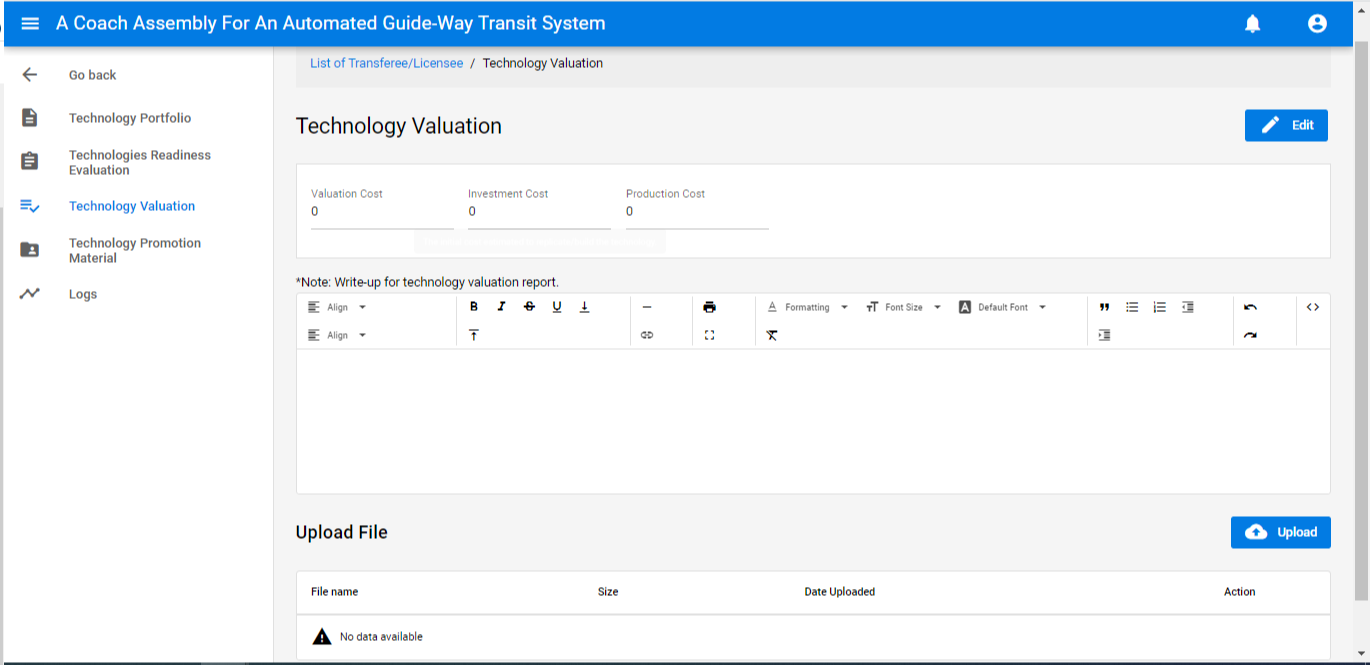Open the Font Size dropdown
Viewport: 1370px width, 665px height.
click(904, 307)
